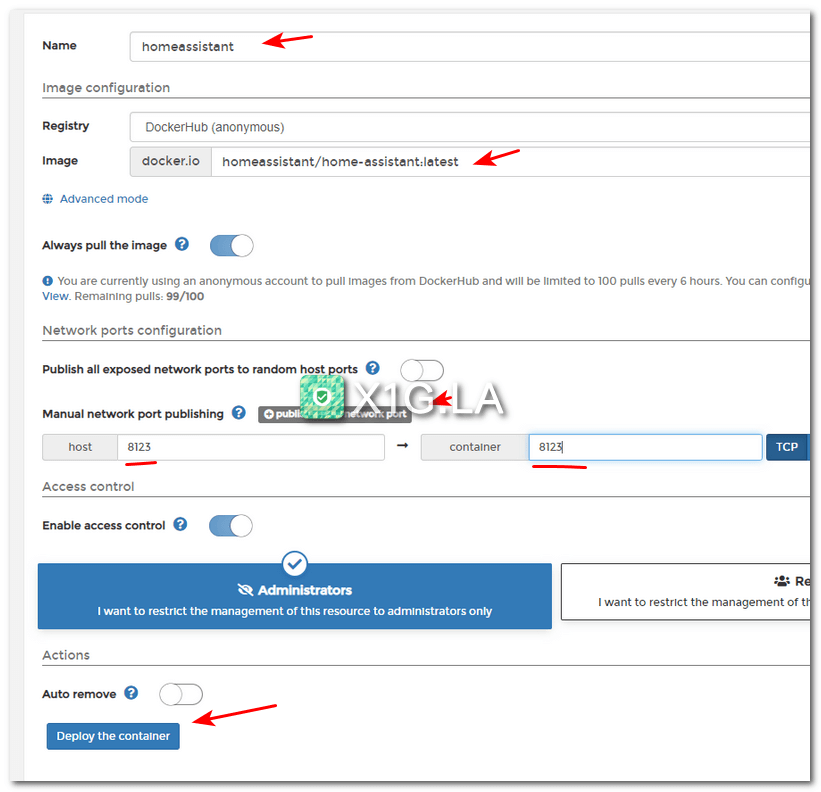The image size is (821, 792).
Task: Switch to Advanced mode
Action: click(104, 199)
